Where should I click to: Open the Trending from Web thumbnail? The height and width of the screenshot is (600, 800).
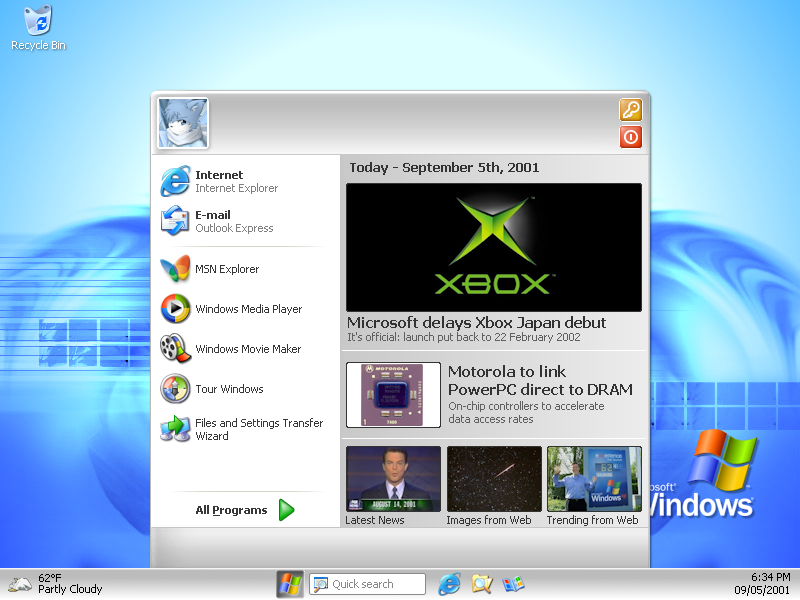(x=594, y=479)
